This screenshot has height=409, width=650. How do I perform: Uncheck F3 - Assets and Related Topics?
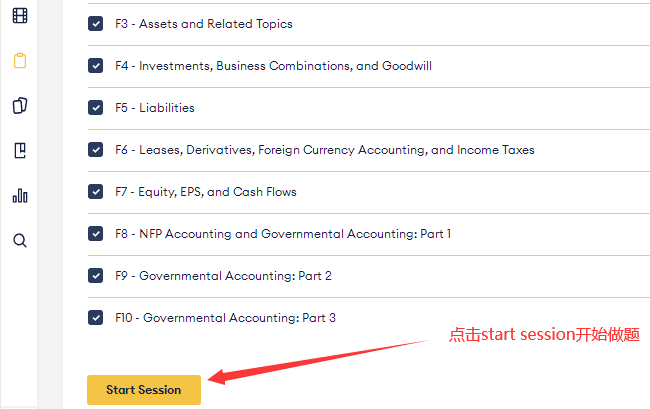pyautogui.click(x=95, y=24)
